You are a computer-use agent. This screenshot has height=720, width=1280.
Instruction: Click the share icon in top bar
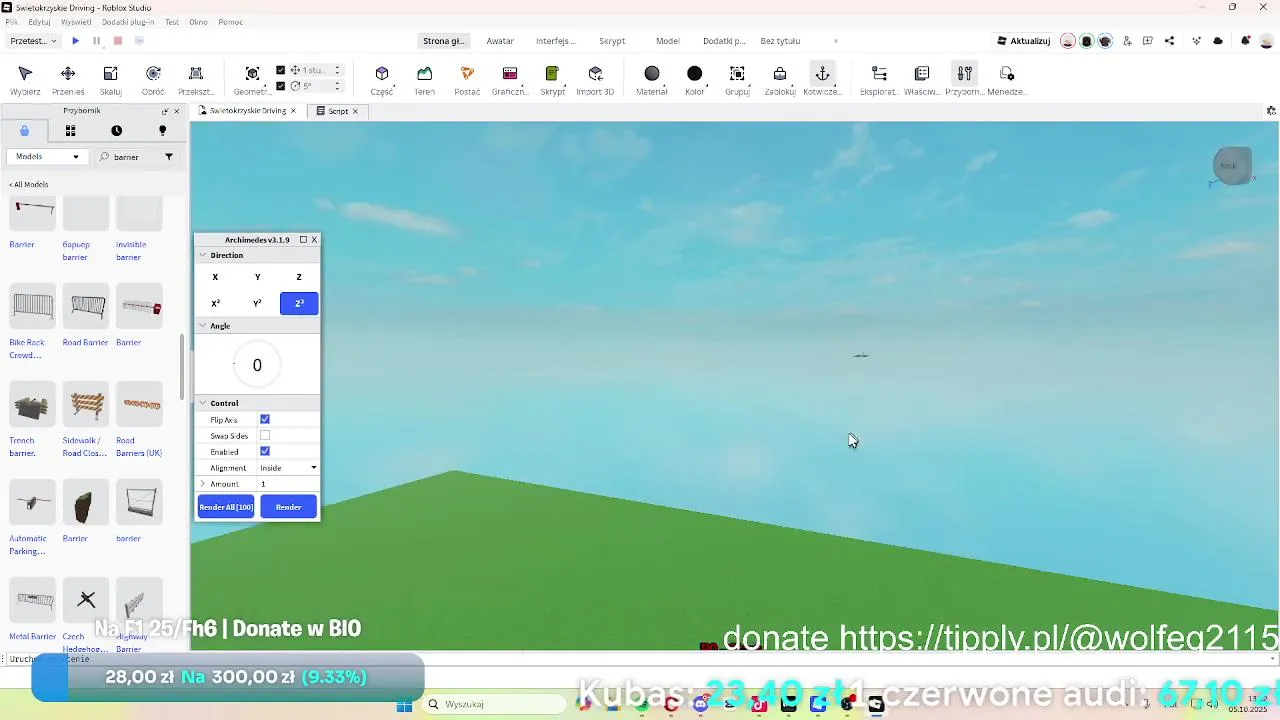(1169, 41)
